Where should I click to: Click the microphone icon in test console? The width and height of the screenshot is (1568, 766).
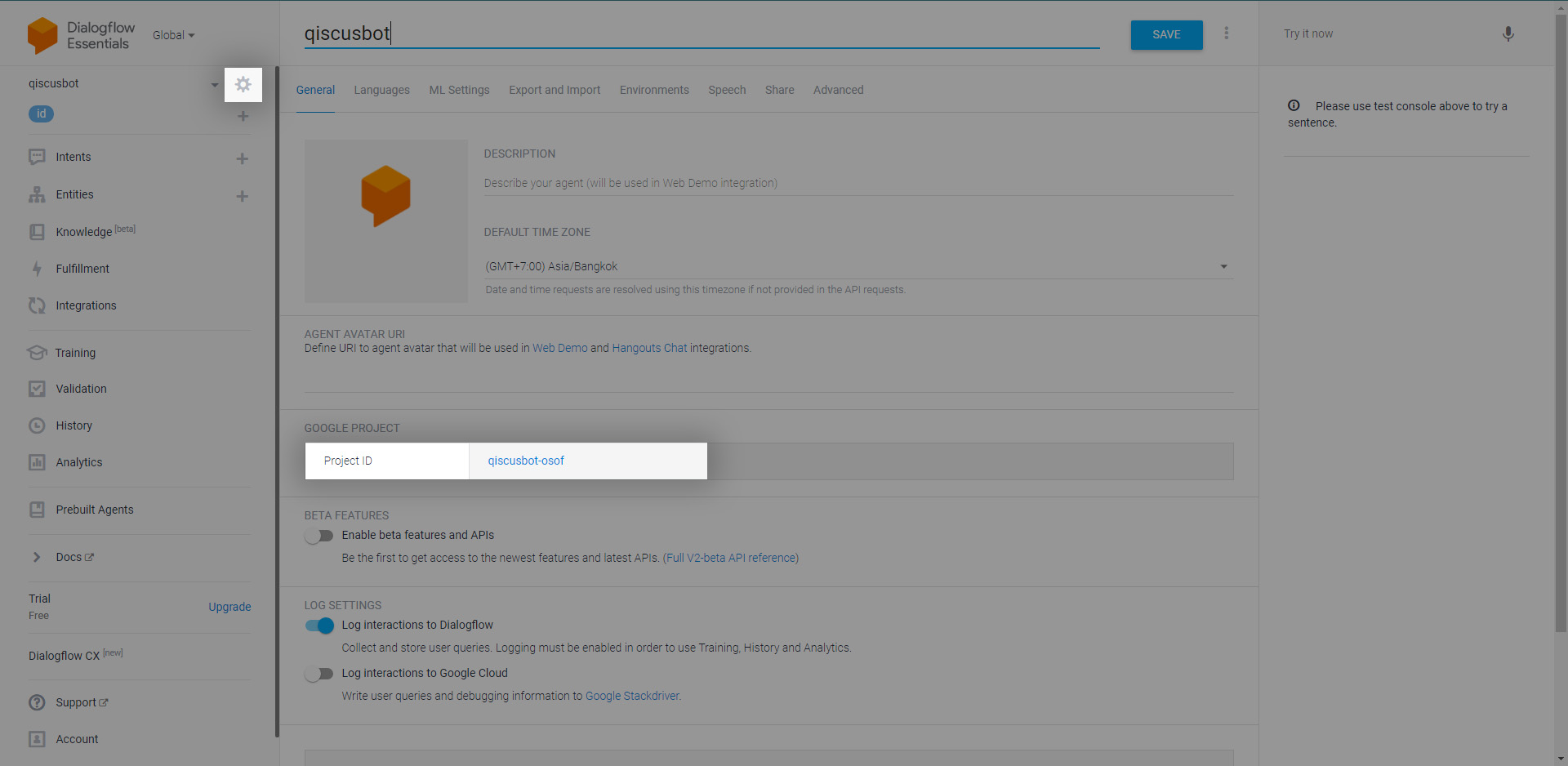pyautogui.click(x=1508, y=34)
